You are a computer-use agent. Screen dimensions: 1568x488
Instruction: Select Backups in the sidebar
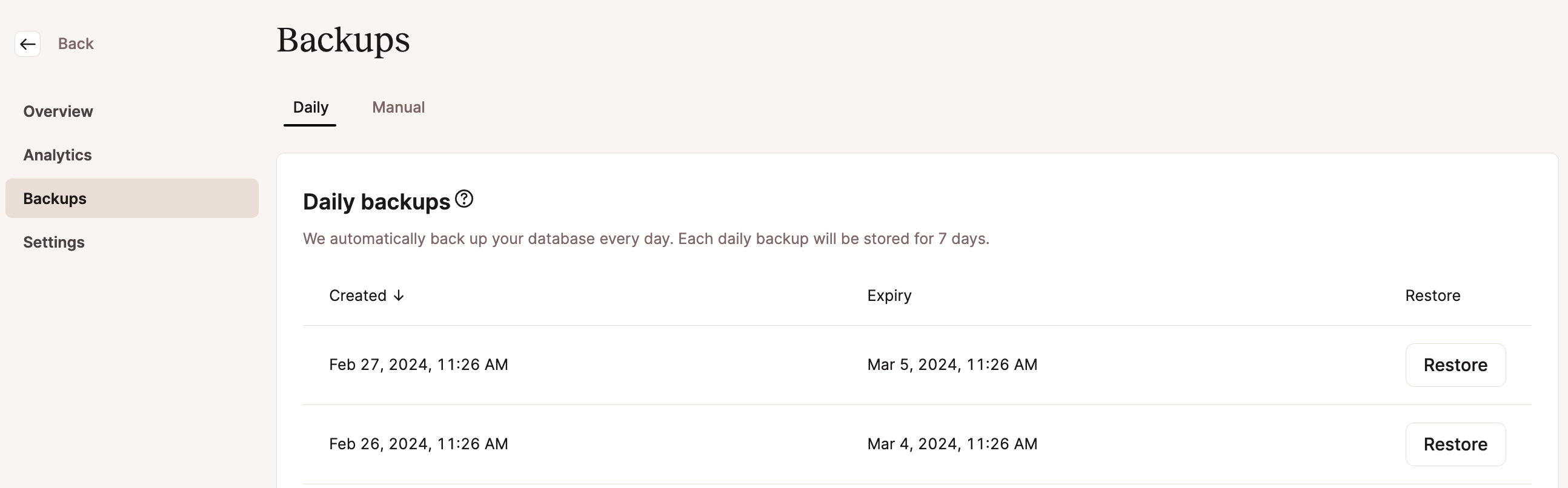tap(131, 199)
